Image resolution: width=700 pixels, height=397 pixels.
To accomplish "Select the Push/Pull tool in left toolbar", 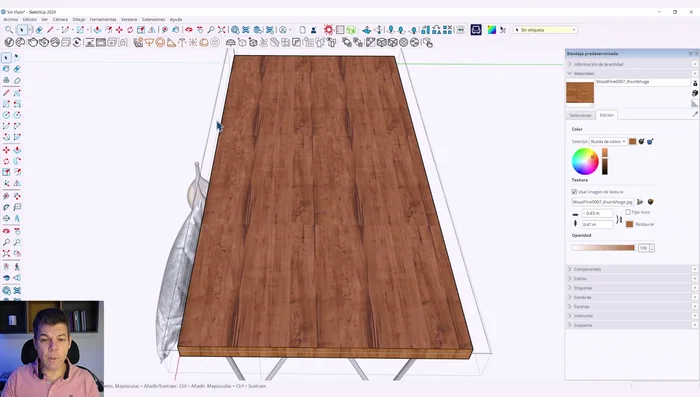I will (x=17, y=150).
